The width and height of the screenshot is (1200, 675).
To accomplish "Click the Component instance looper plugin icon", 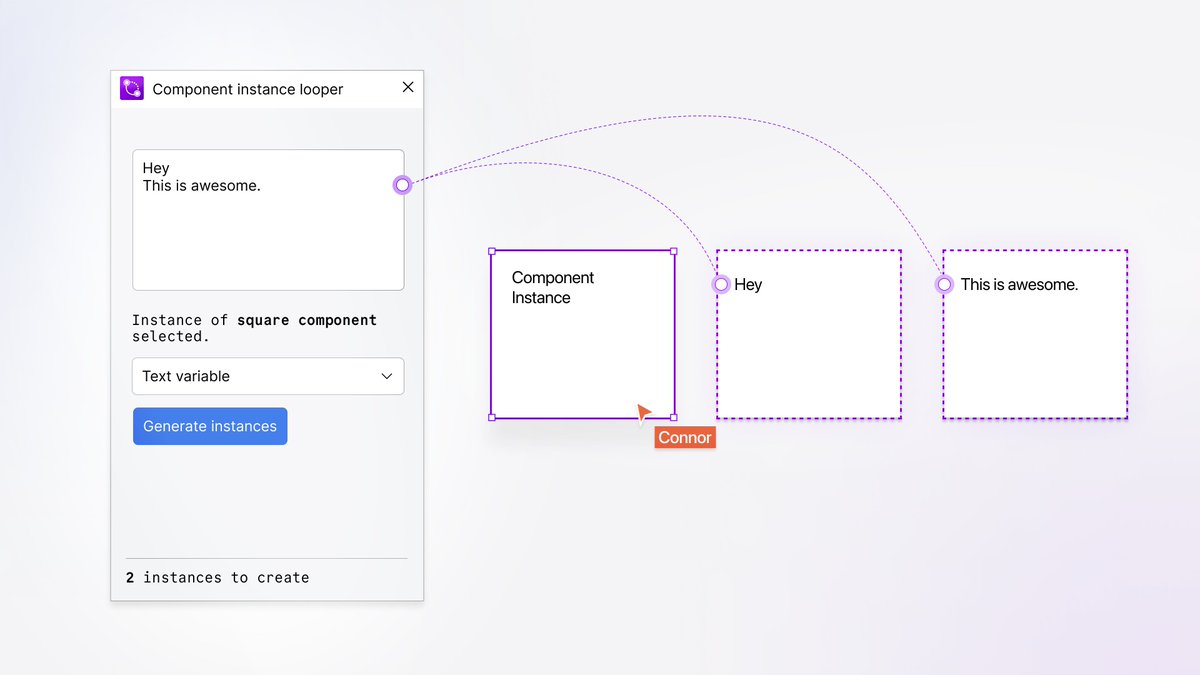I will pos(132,88).
